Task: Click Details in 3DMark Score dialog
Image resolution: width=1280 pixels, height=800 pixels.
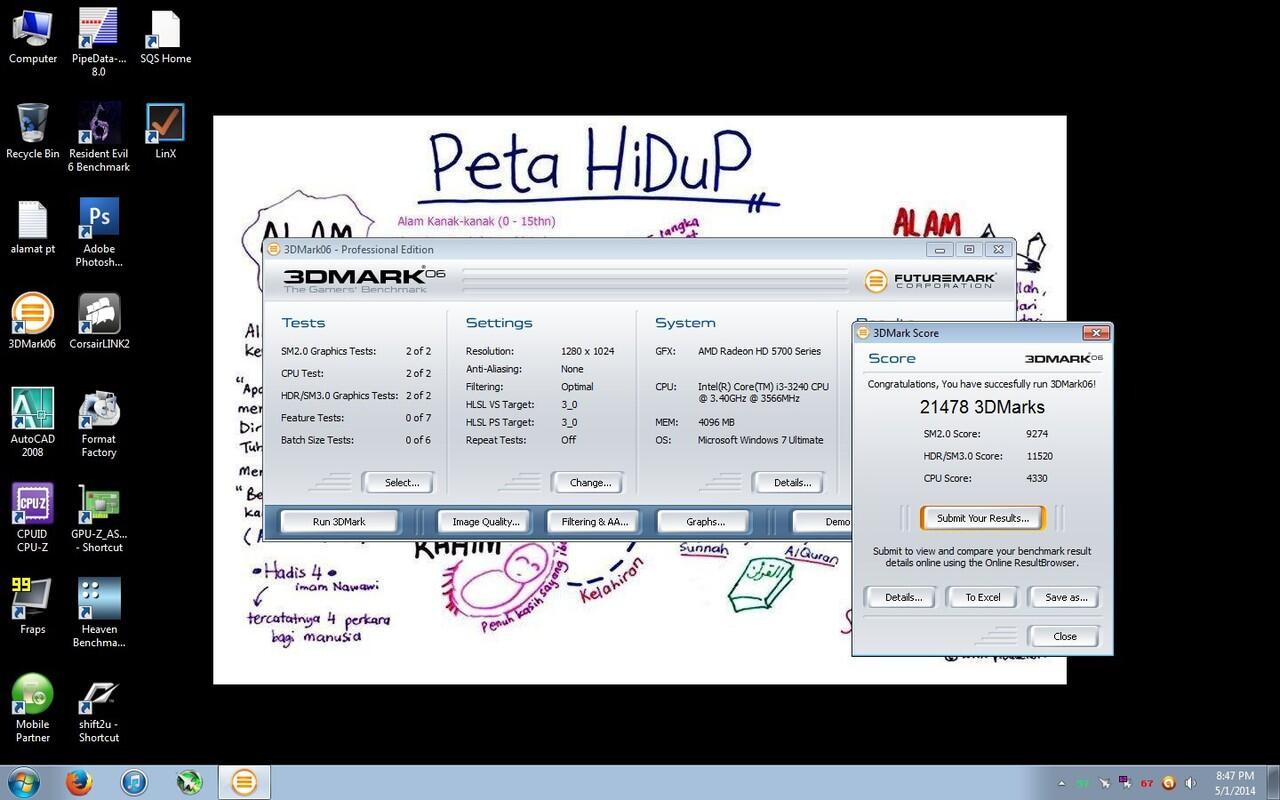Action: (903, 597)
